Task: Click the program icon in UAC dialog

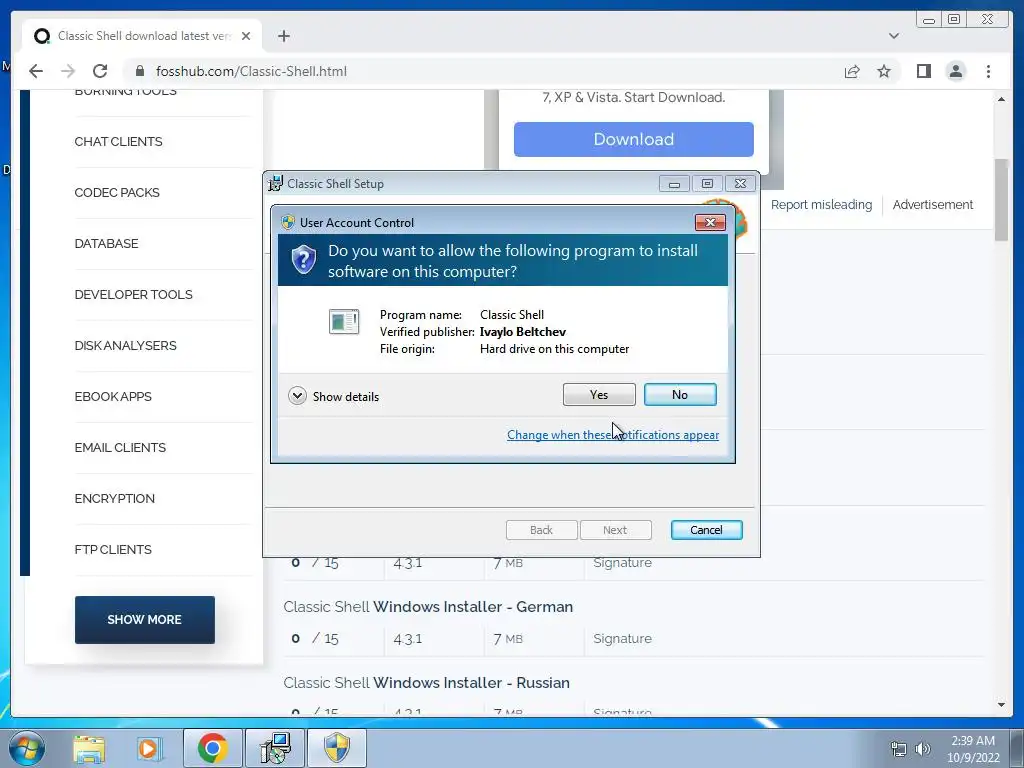Action: [344, 321]
